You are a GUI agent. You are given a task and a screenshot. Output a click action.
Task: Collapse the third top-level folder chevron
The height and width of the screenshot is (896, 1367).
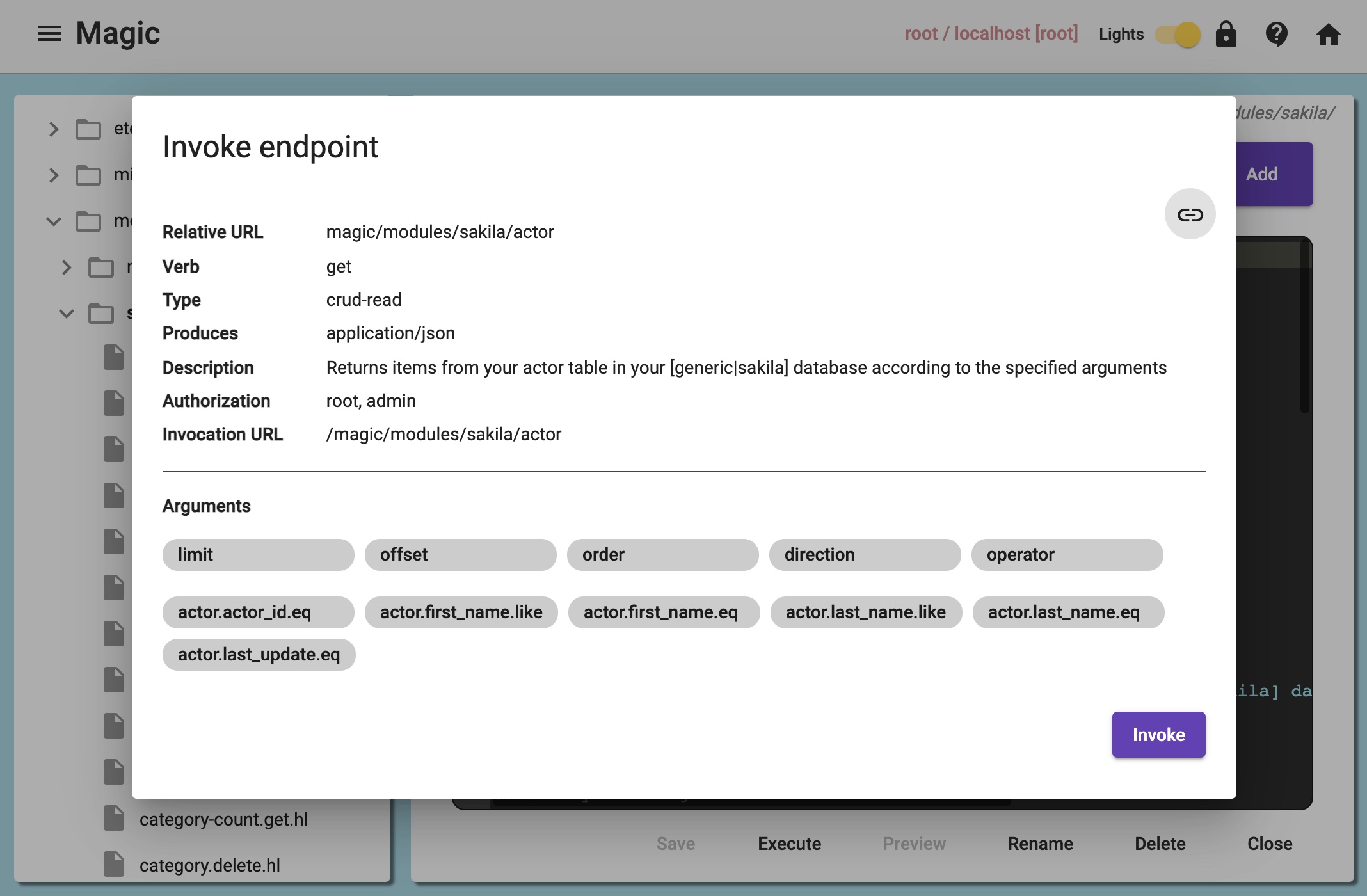click(x=54, y=221)
